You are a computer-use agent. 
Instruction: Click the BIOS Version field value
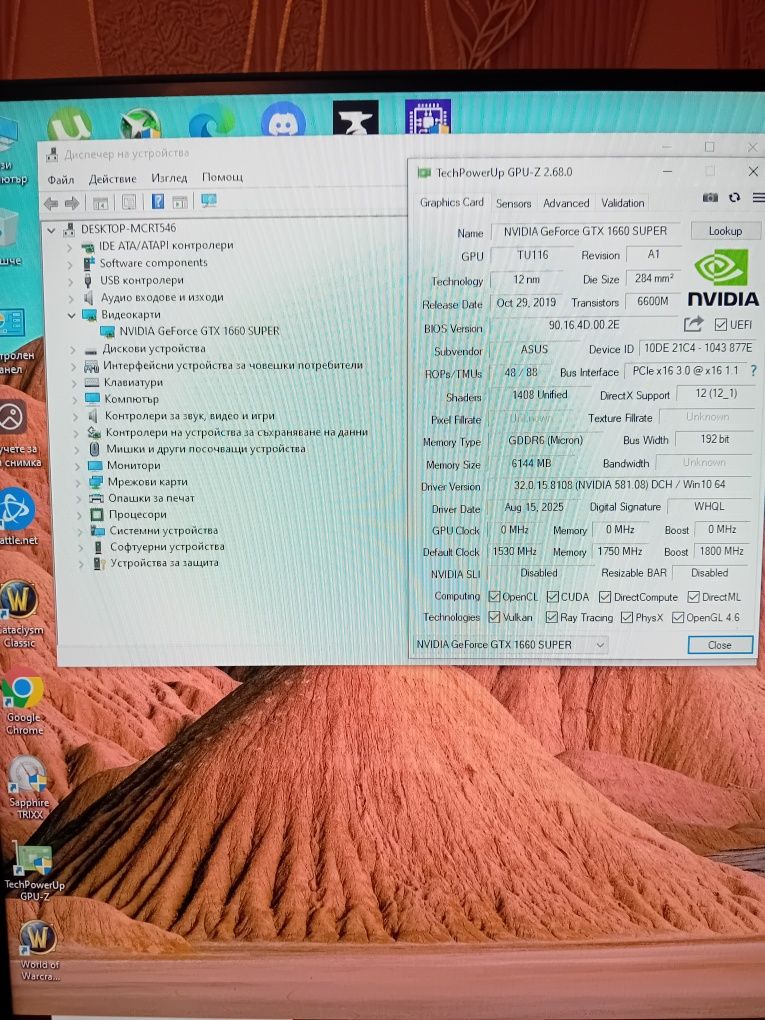click(x=584, y=325)
